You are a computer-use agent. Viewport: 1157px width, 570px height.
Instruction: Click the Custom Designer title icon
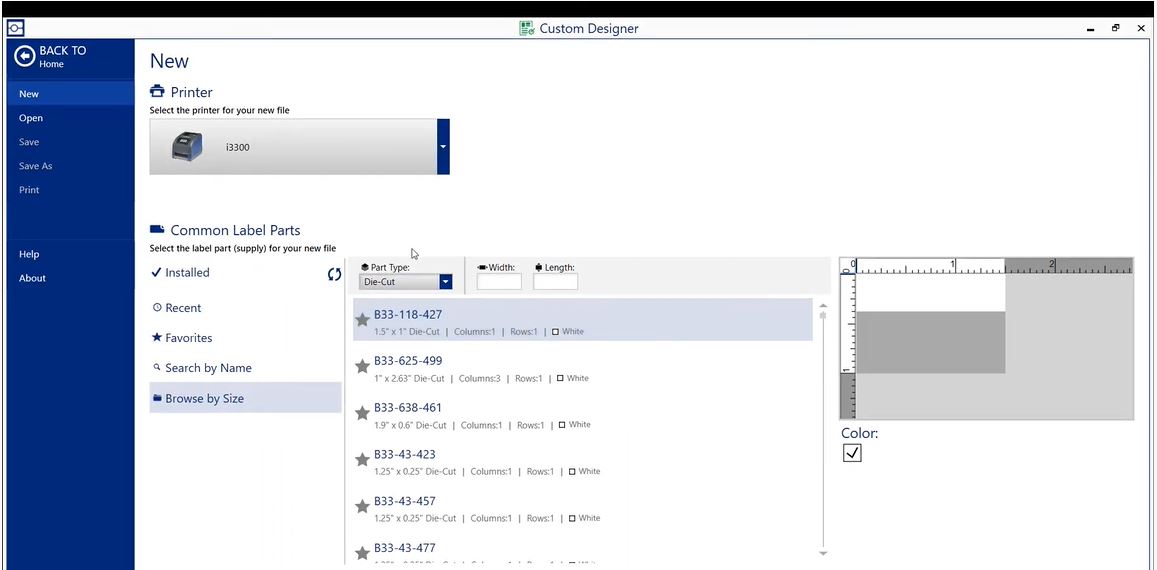pyautogui.click(x=527, y=28)
